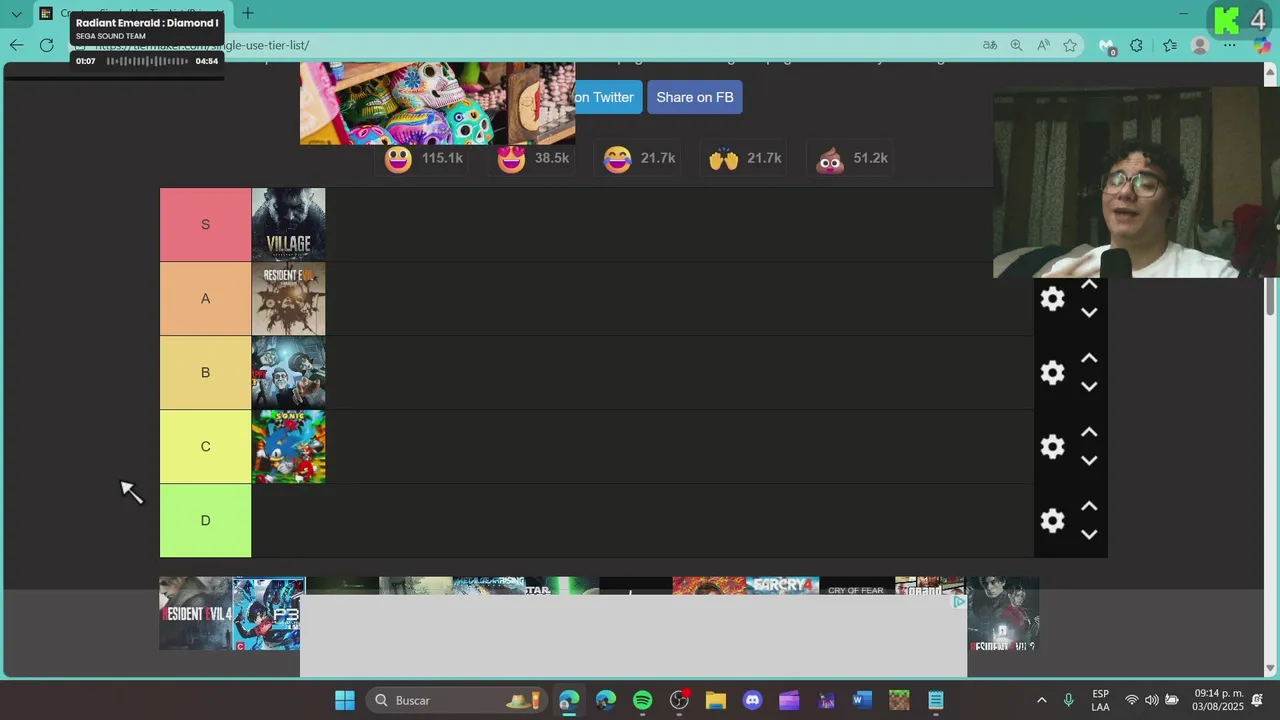Image resolution: width=1280 pixels, height=720 pixels.
Task: Select Resident Evil 7 image in A tier
Action: [288, 299]
